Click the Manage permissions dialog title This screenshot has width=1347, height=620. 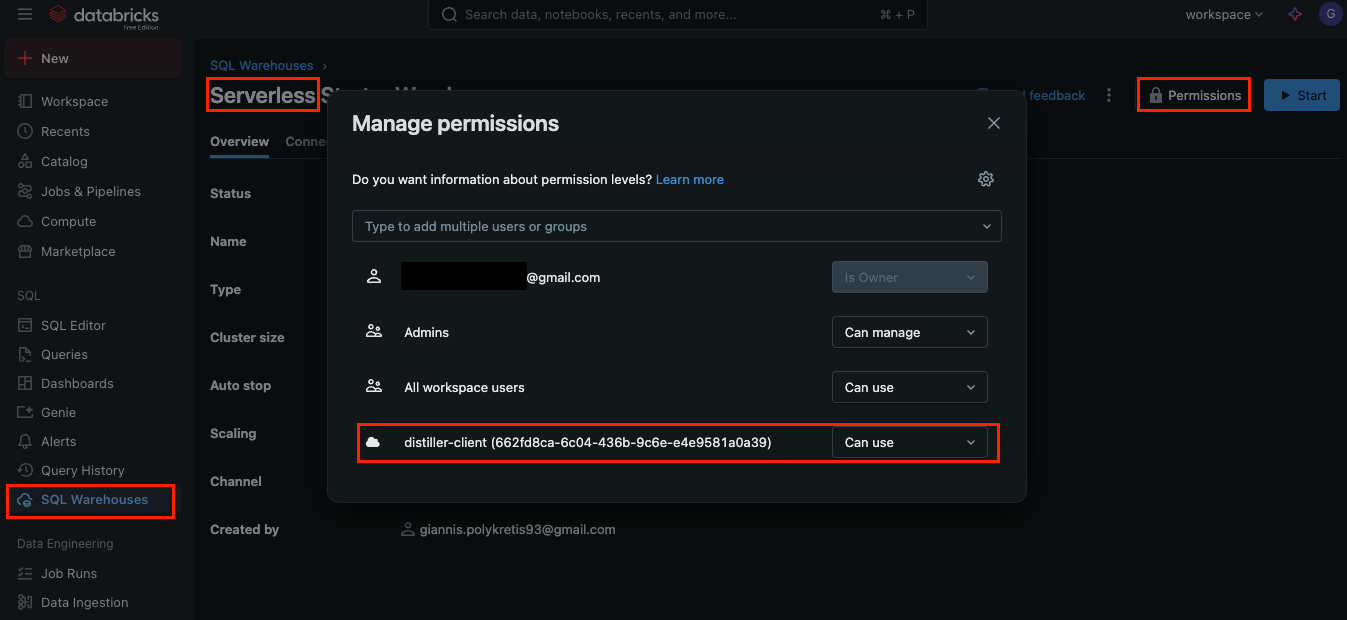(455, 123)
